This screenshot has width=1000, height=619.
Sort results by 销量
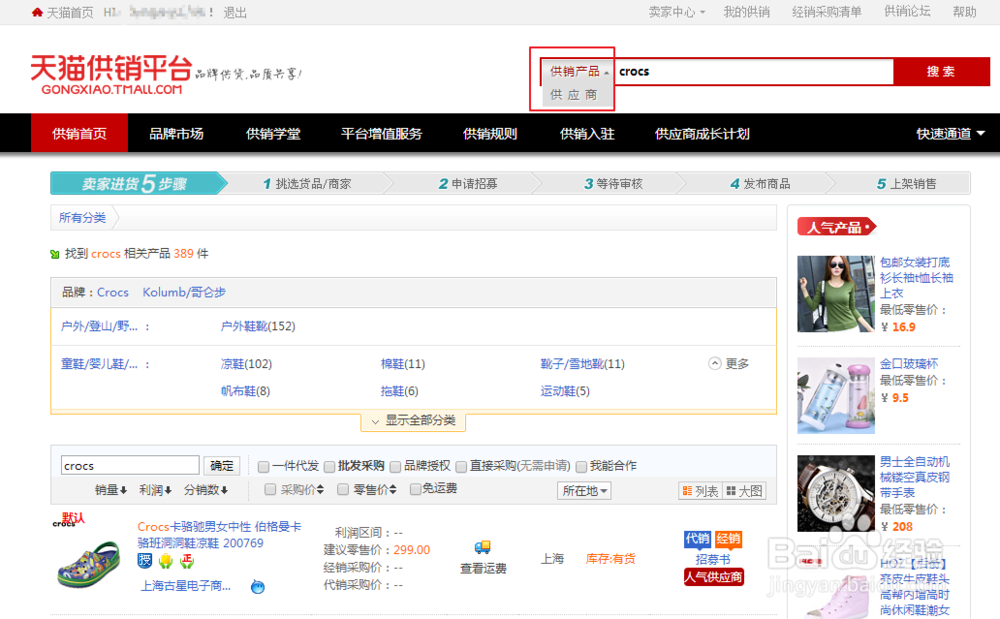[111, 490]
